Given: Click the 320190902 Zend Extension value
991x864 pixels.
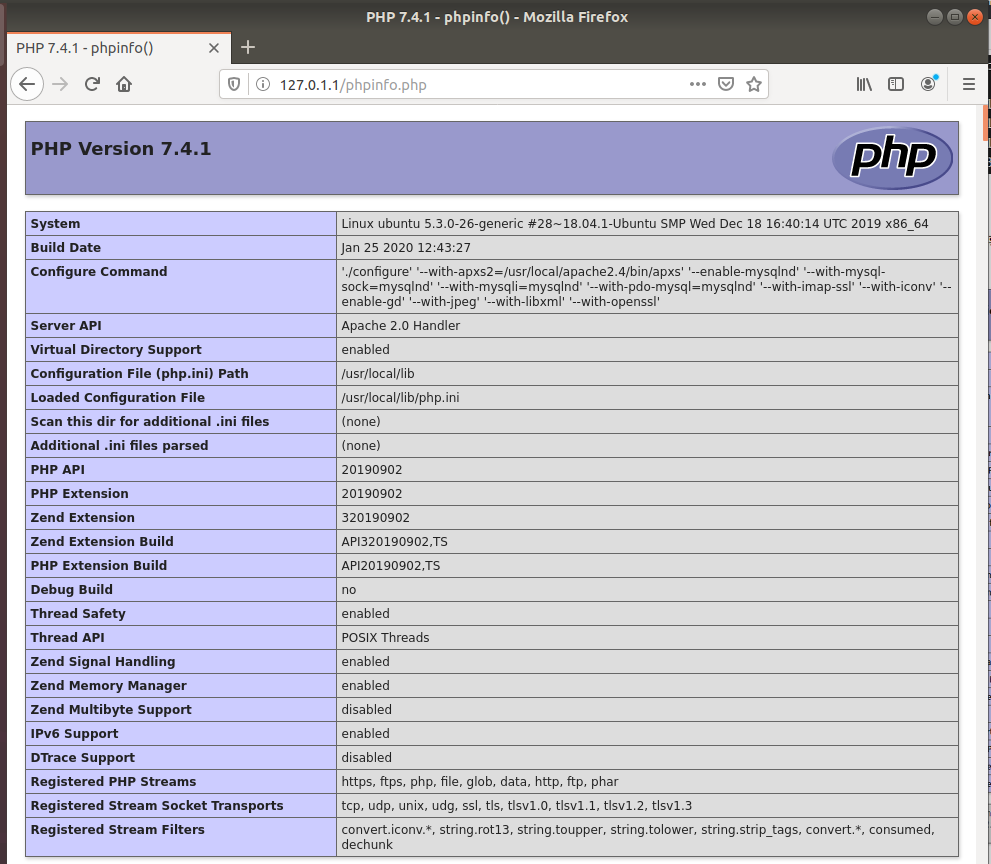Looking at the screenshot, I should 375,518.
